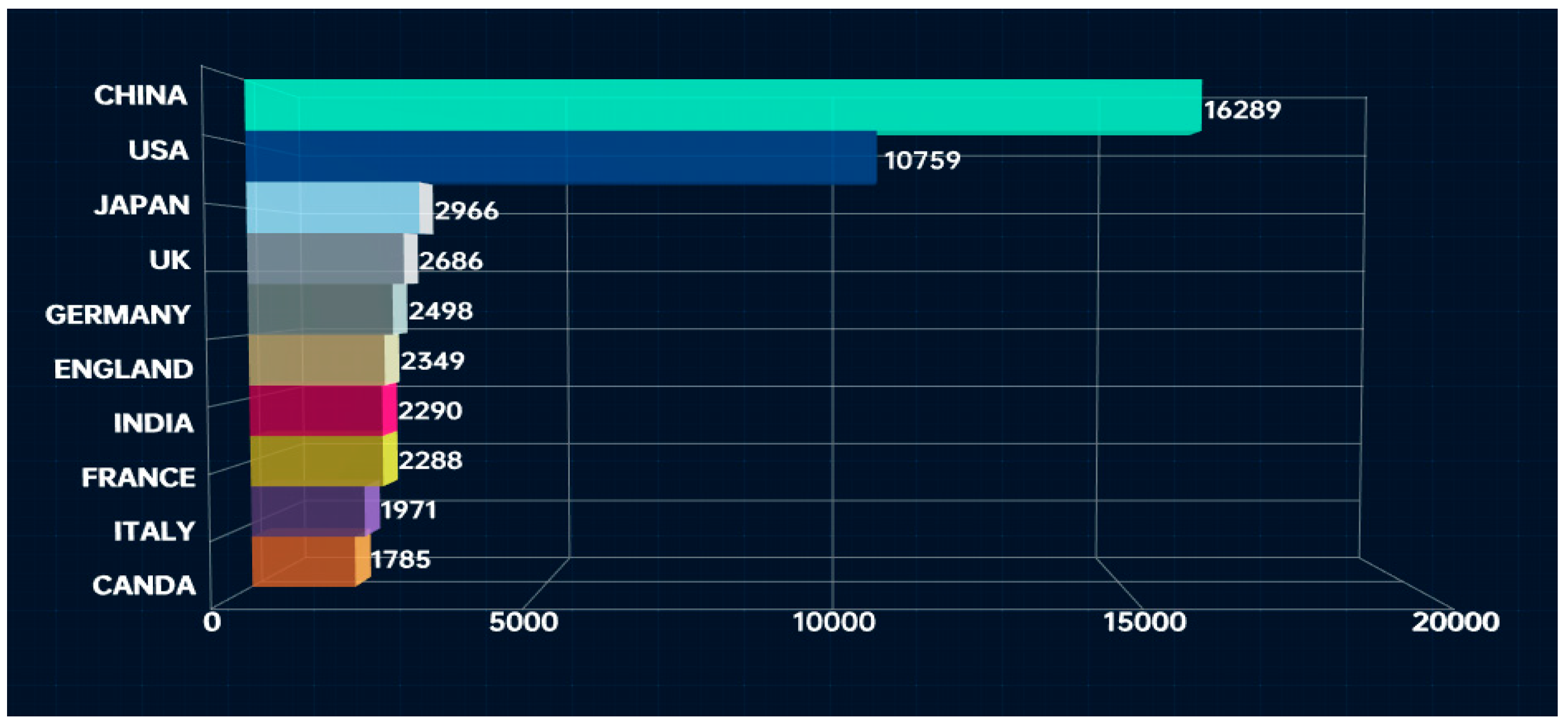The width and height of the screenshot is (1568, 724).
Task: Select the 2966 value label
Action: [x=467, y=210]
